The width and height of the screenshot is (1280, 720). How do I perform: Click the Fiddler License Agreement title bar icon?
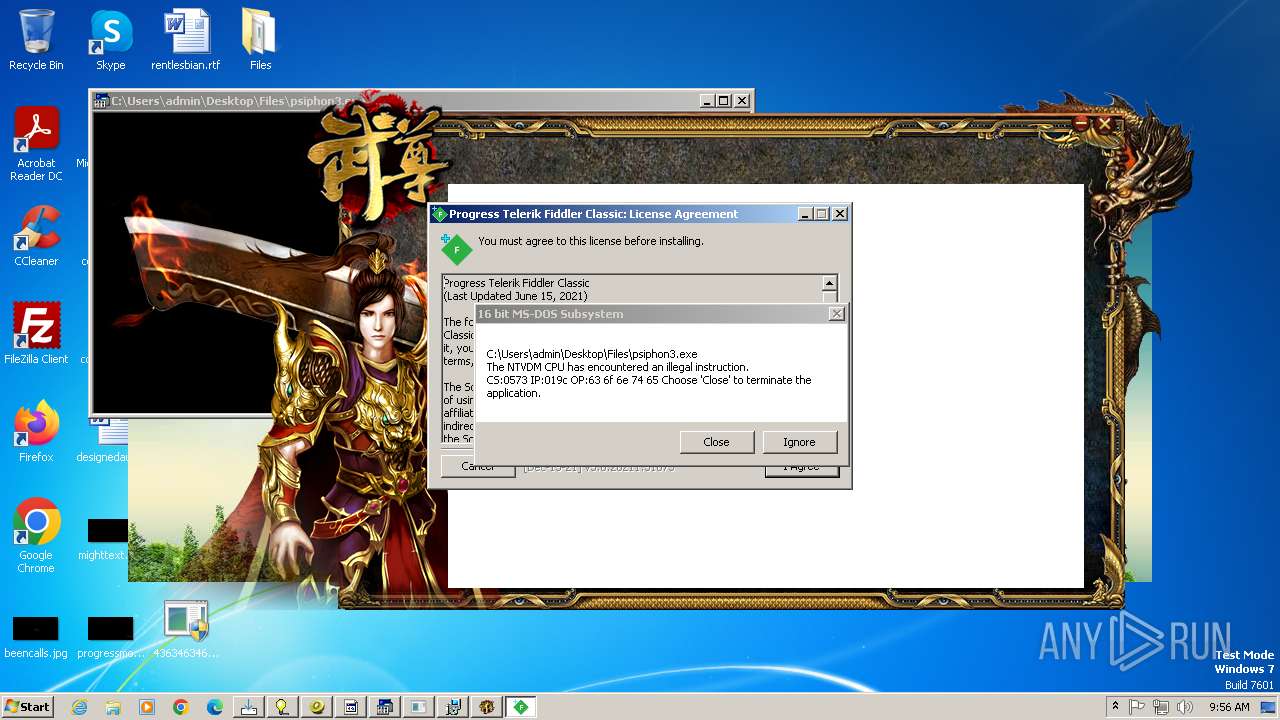[x=439, y=214]
